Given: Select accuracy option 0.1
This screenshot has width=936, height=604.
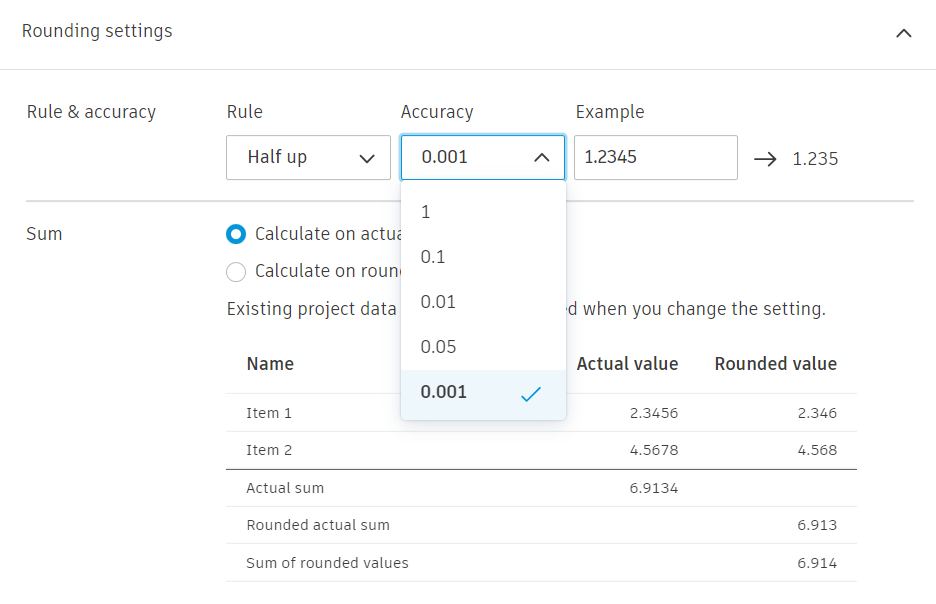Looking at the screenshot, I should pyautogui.click(x=483, y=257).
